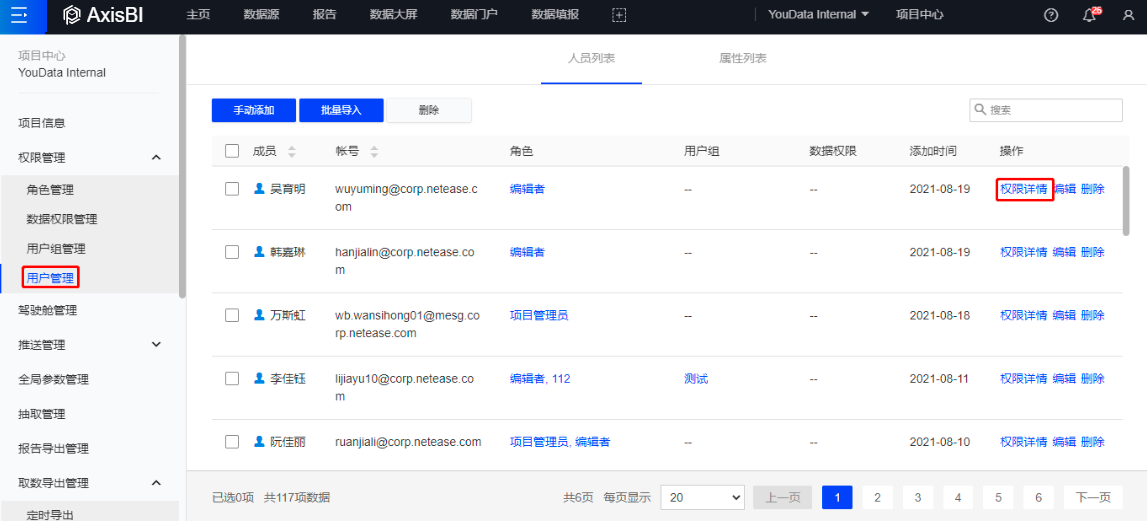Click the user profile icon
Viewport: 1147px width, 521px height.
1128,15
